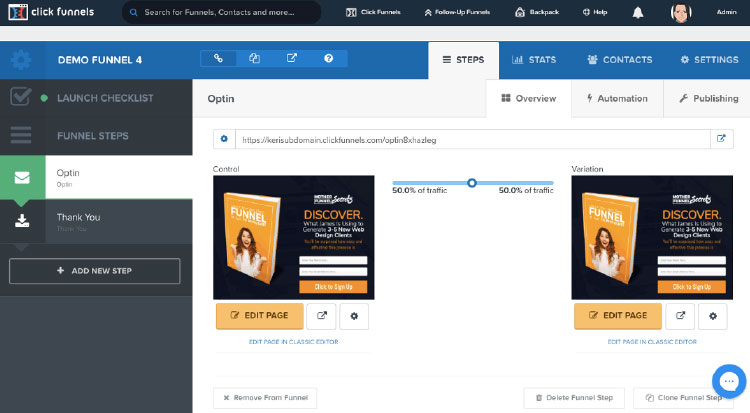Open the Admin account dropdown
The image size is (750, 413).
(726, 12)
